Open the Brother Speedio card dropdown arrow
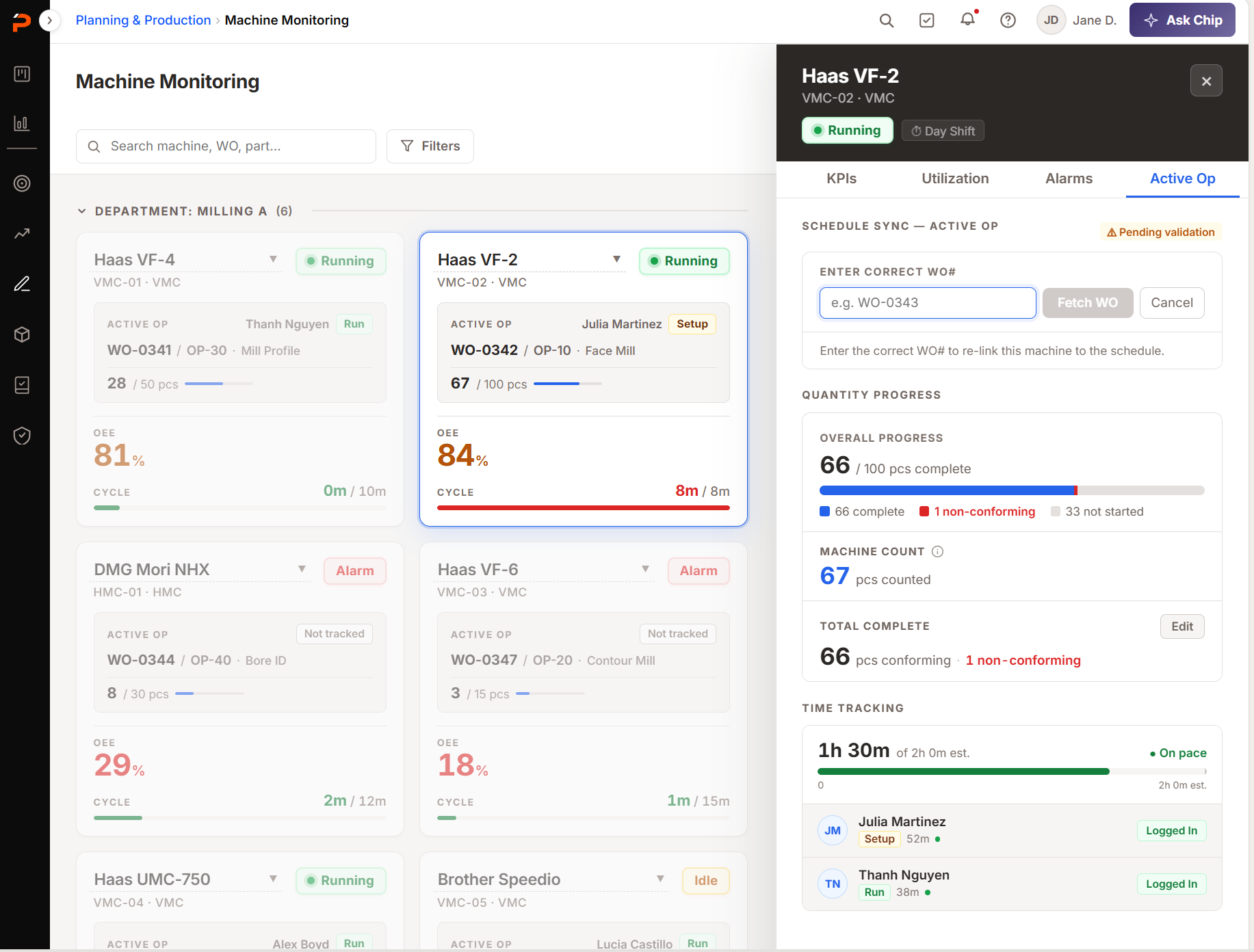Screen dimensions: 1254x952 point(660,879)
